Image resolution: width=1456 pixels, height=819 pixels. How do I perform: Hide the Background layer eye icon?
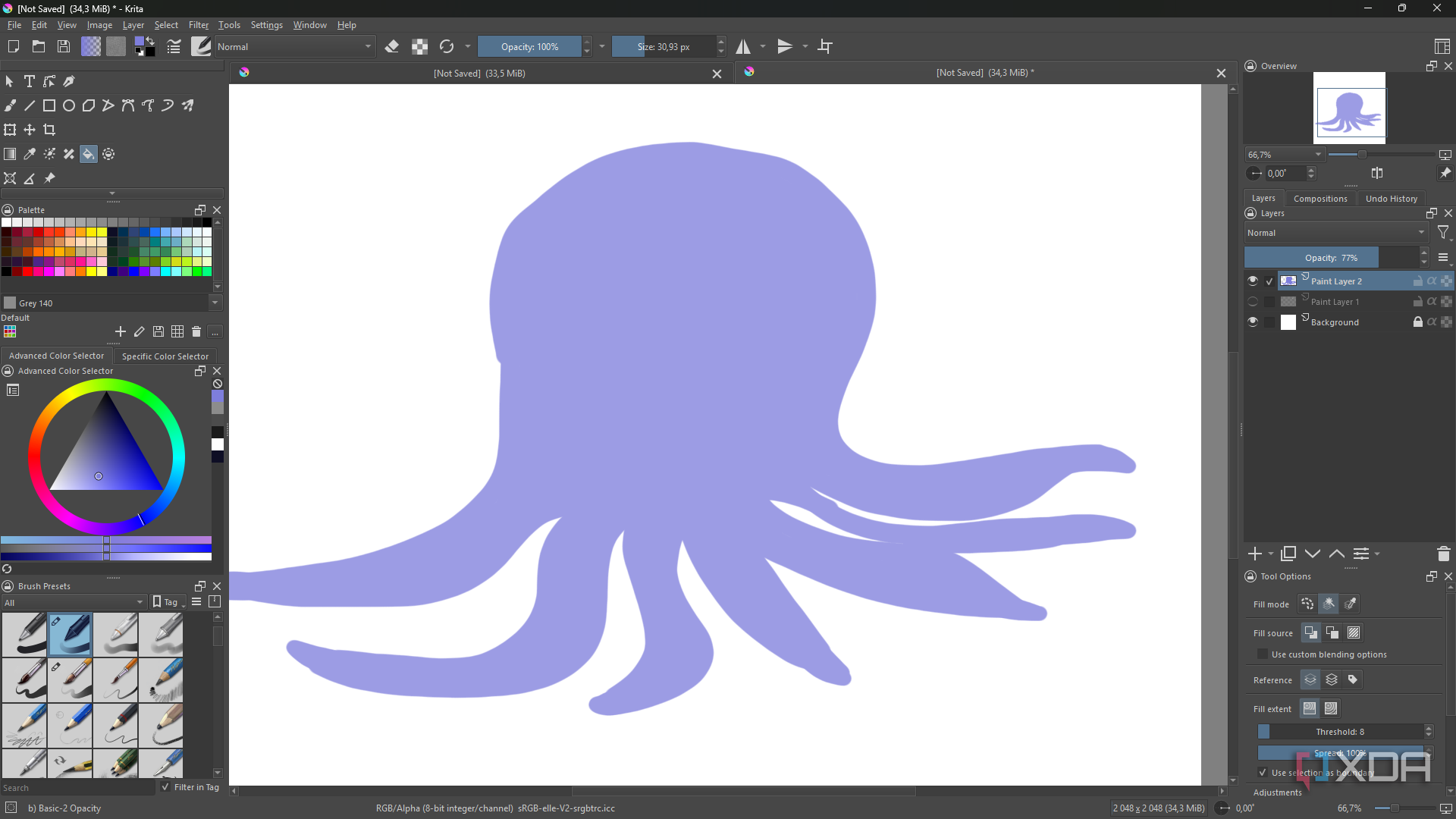tap(1253, 322)
